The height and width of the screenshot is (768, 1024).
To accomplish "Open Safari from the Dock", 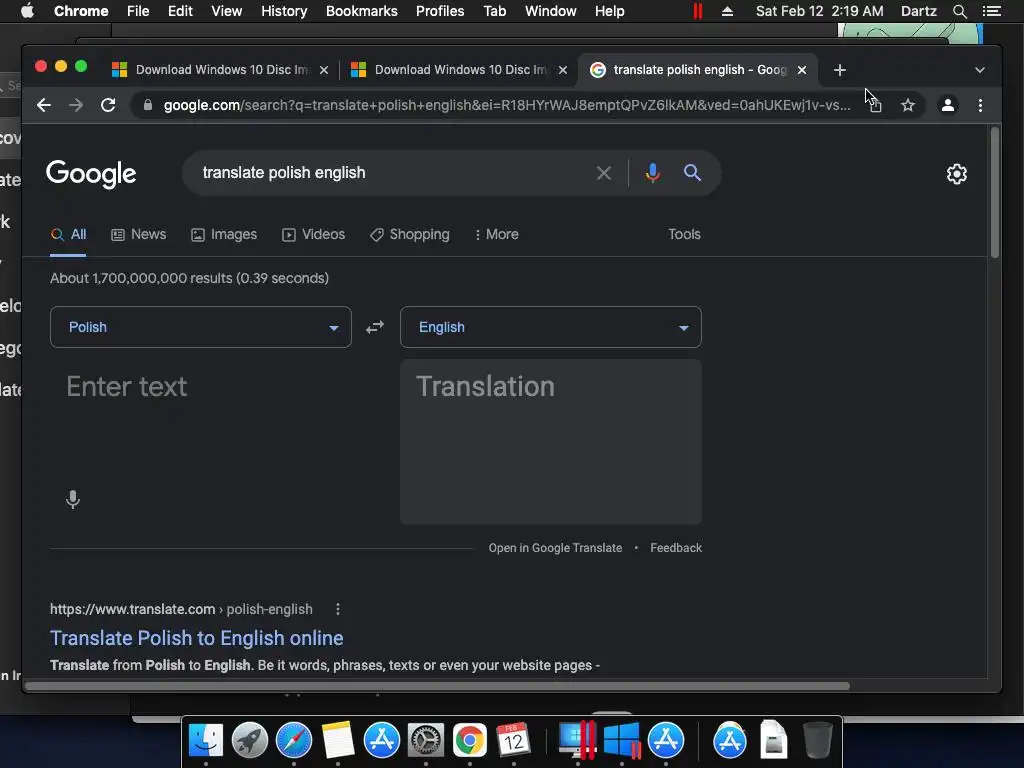I will point(294,741).
